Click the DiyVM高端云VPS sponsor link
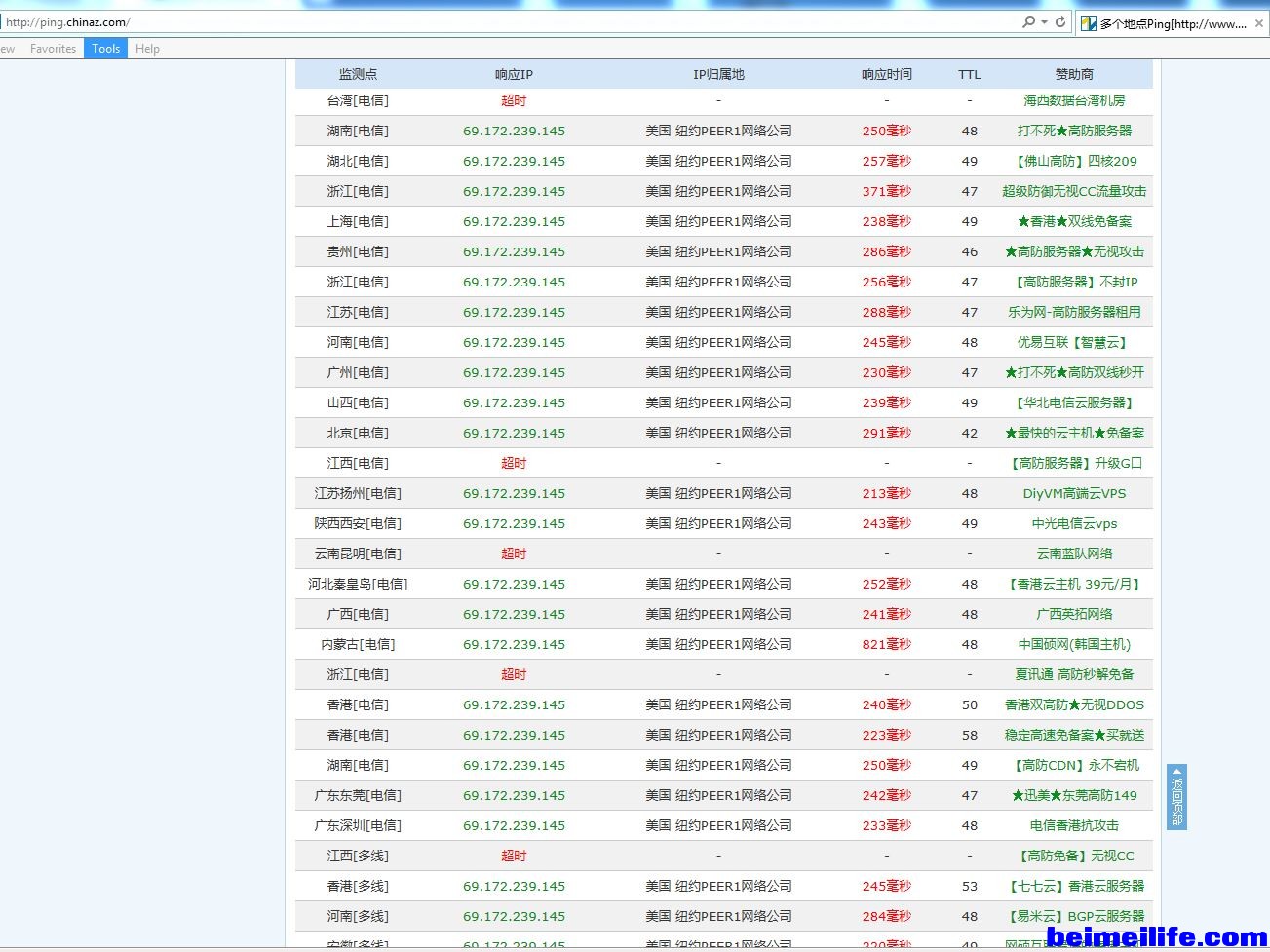This screenshot has height=952, width=1270. pos(1074,493)
